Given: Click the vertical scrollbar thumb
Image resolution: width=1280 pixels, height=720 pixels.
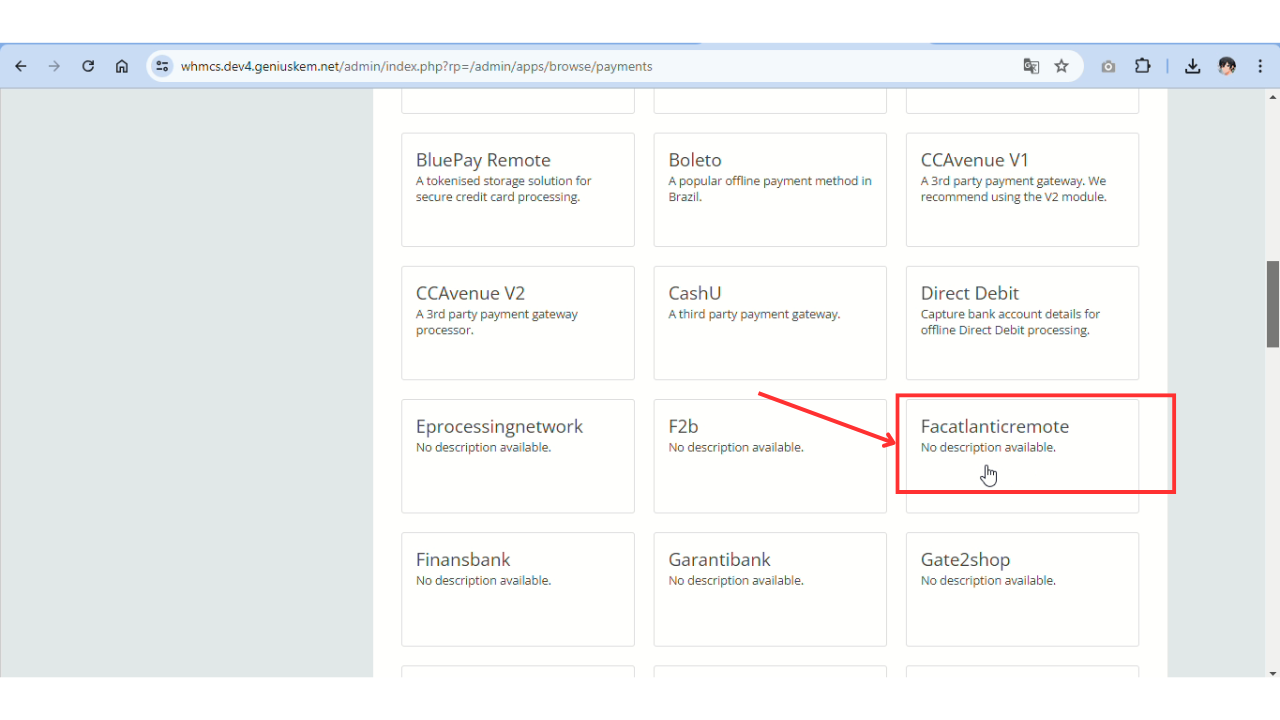Looking at the screenshot, I should [x=1273, y=304].
